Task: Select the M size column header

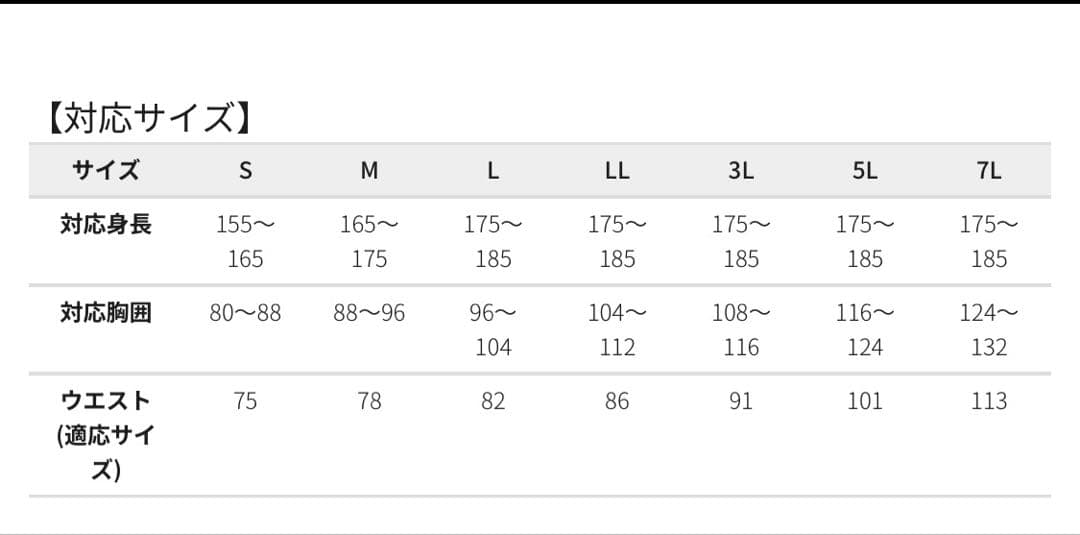Action: point(369,170)
